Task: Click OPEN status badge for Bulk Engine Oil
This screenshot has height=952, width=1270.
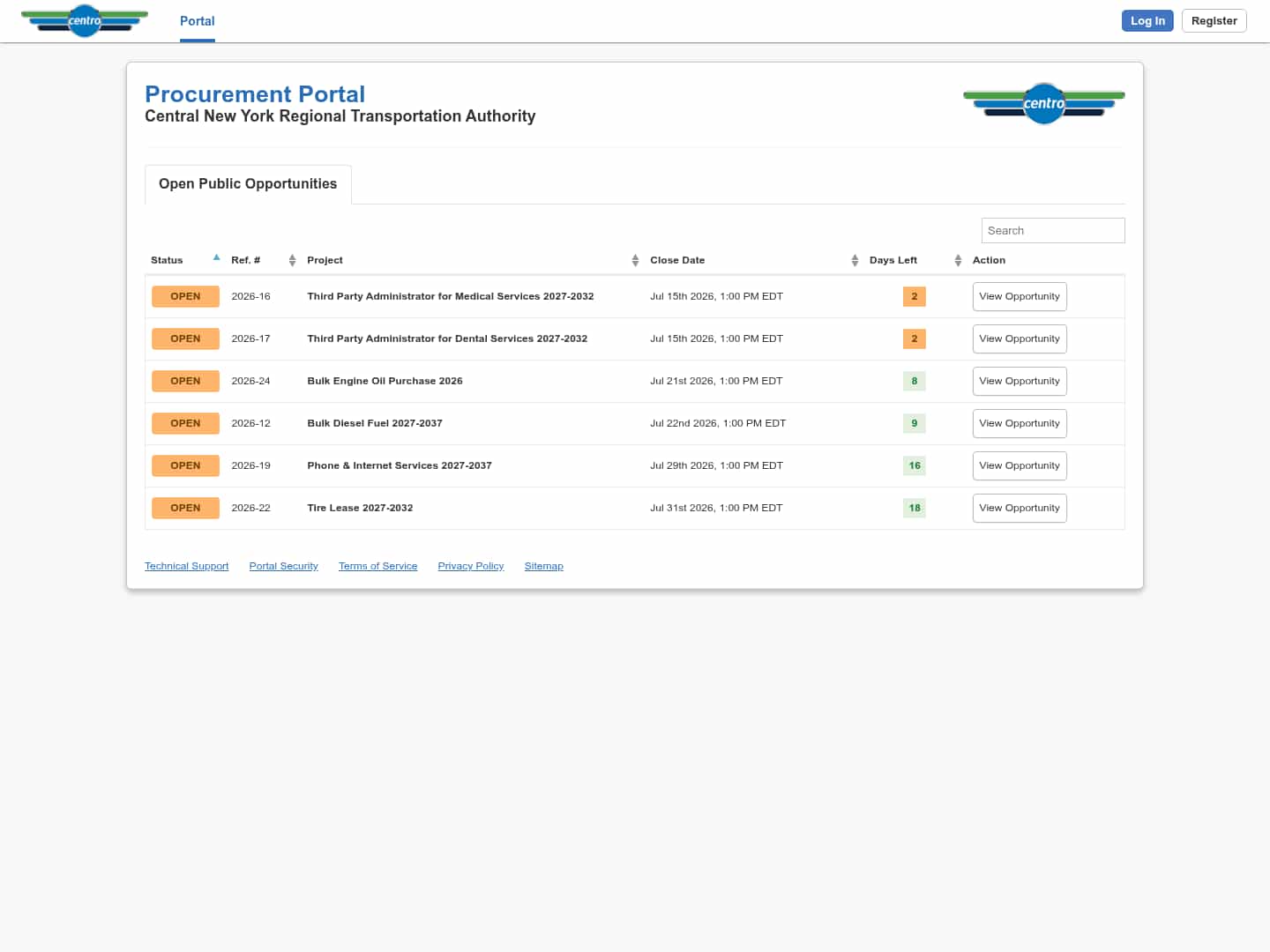Action: coord(185,381)
